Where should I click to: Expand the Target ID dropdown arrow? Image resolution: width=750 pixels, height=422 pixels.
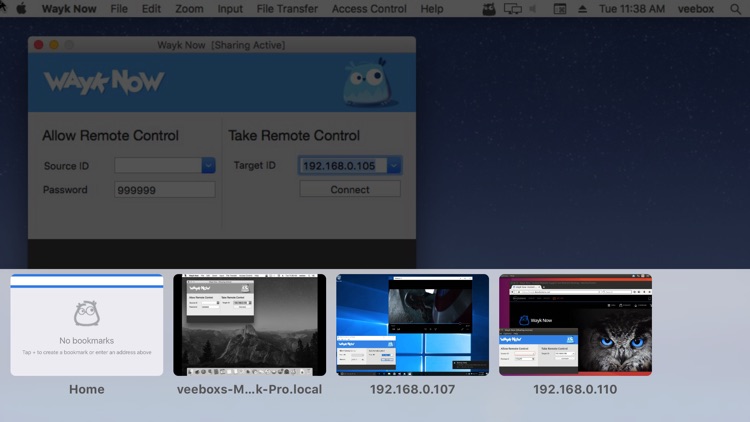(x=394, y=166)
